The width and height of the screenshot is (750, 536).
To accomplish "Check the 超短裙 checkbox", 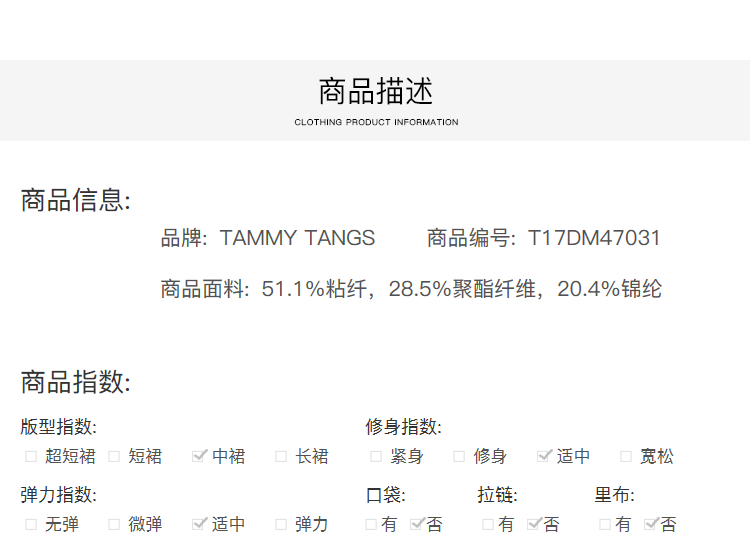I will pos(31,457).
